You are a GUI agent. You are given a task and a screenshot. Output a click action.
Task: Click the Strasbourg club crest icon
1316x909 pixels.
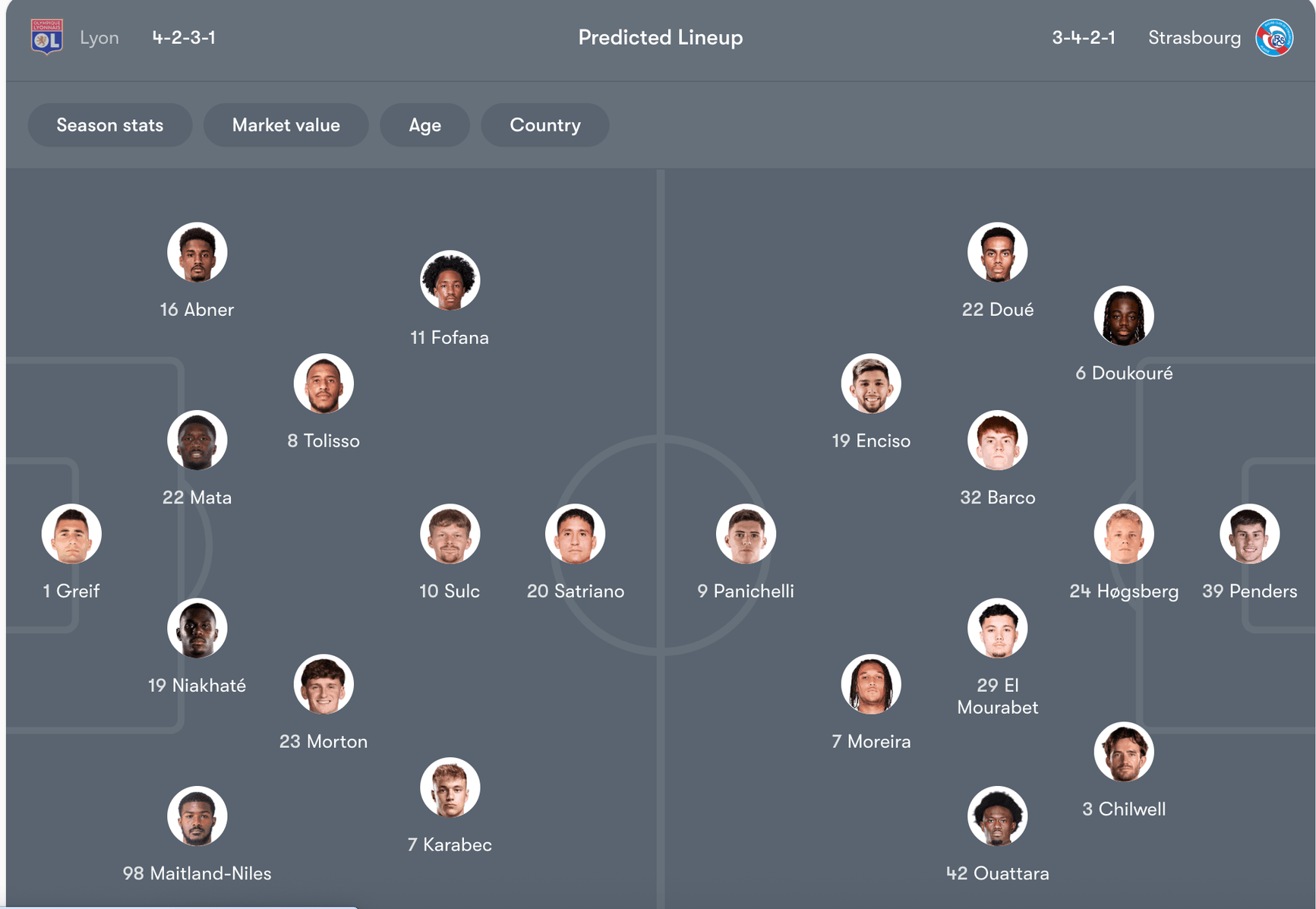1274,37
